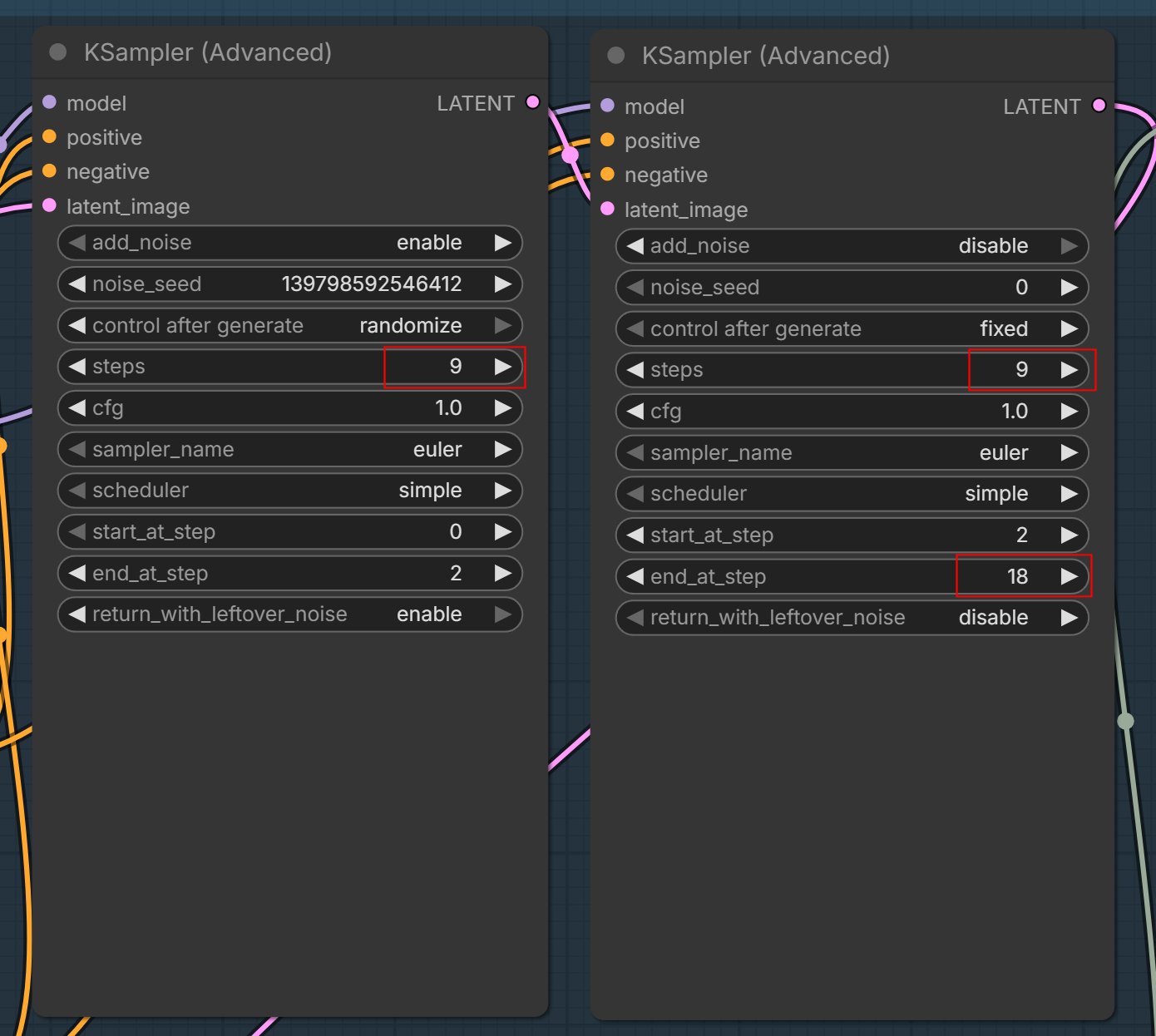Increase cfg with the right arrow in the right KSampler
The height and width of the screenshot is (1036, 1156).
tap(1069, 412)
